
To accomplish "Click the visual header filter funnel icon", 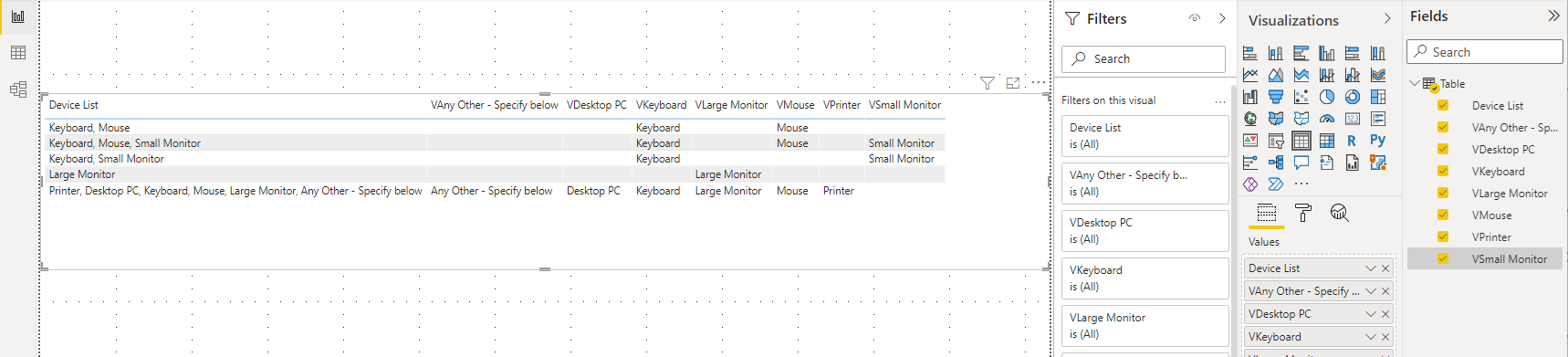I will point(987,83).
